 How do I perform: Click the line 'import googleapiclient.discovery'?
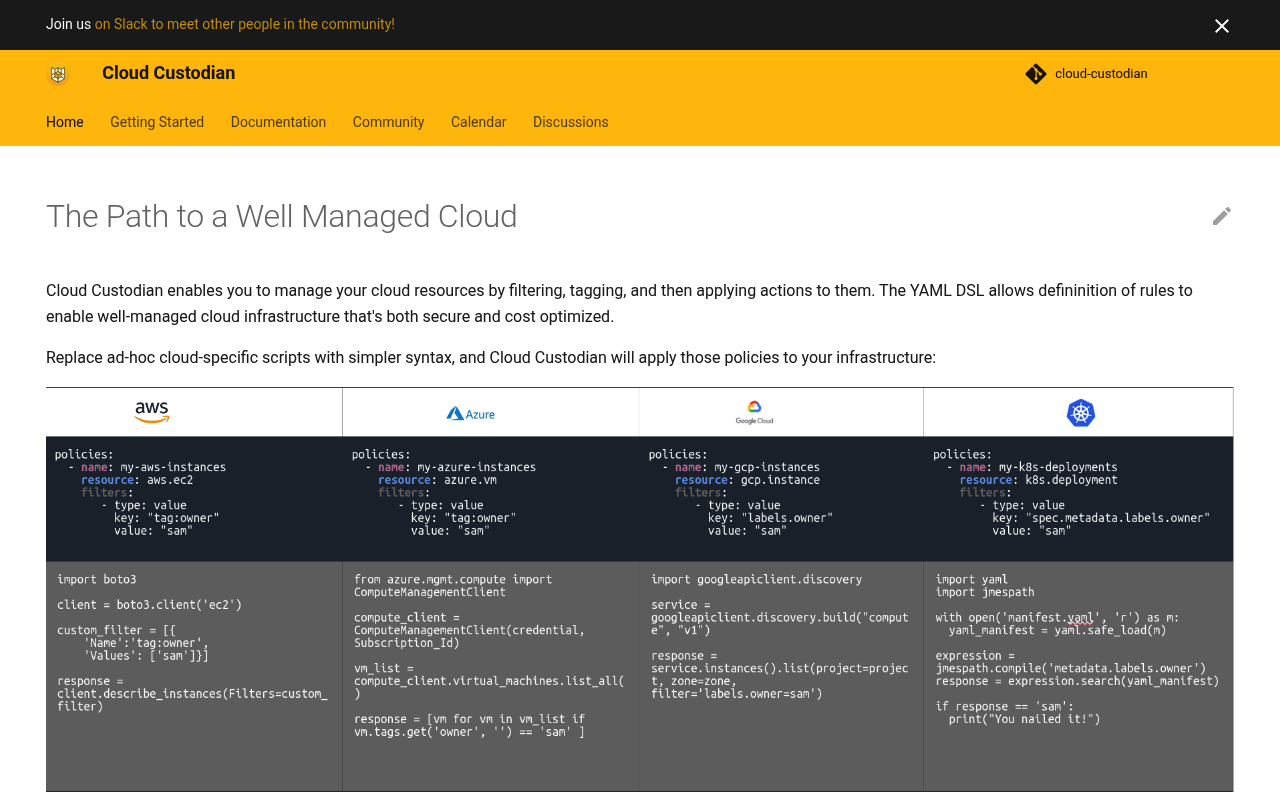[756, 579]
